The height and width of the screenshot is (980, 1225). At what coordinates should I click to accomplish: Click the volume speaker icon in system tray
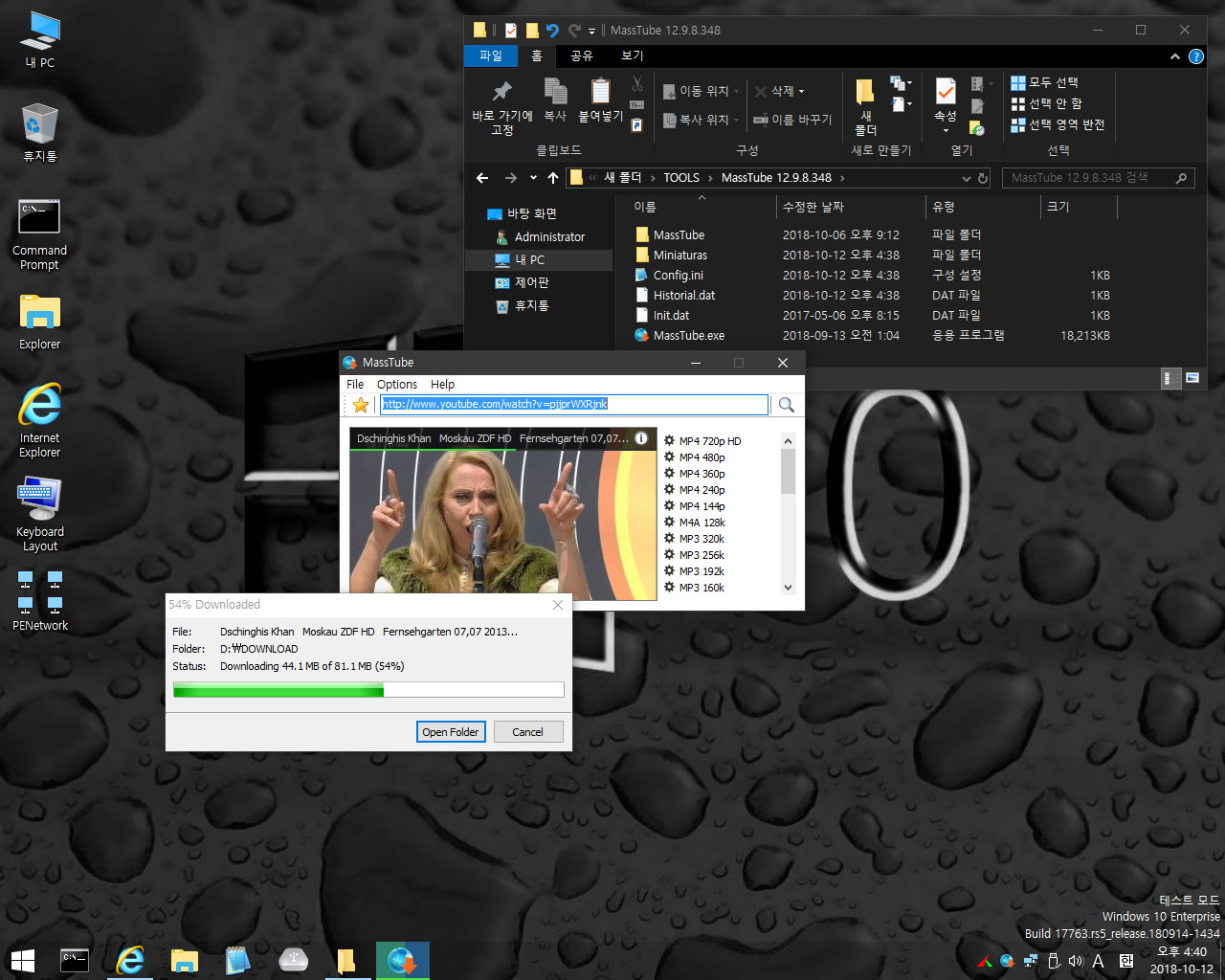[1075, 961]
